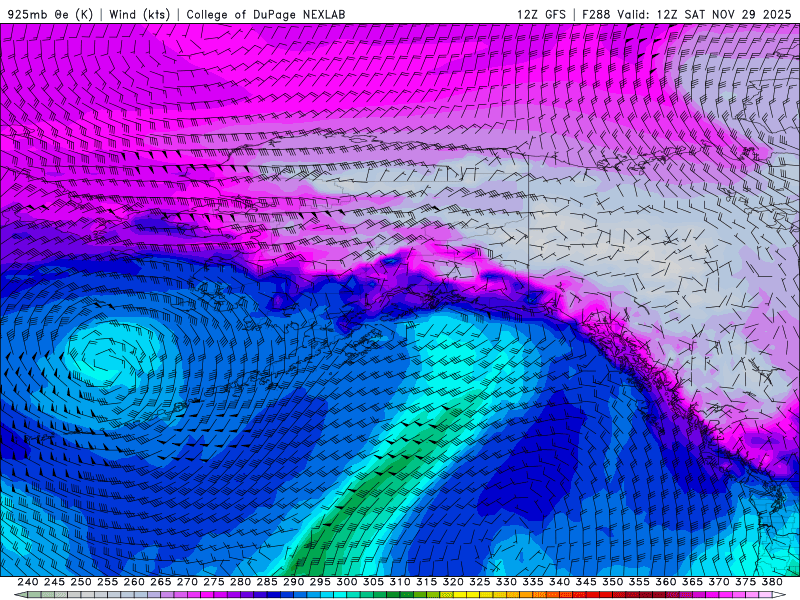Image resolution: width=800 pixels, height=600 pixels.
Task: Click the 350 value on the color scale
Action: (x=612, y=582)
